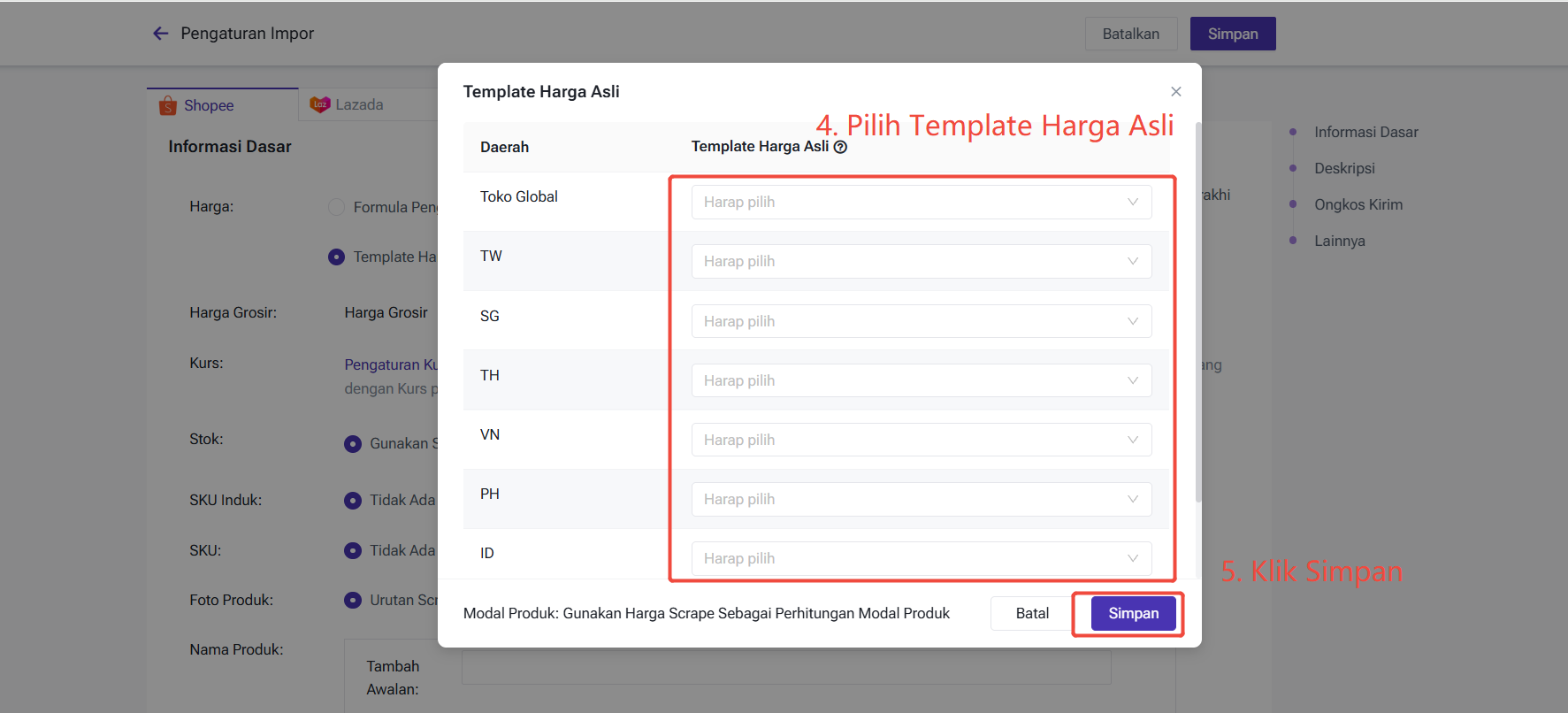Select the Stok Gunakan radio button

click(x=353, y=443)
